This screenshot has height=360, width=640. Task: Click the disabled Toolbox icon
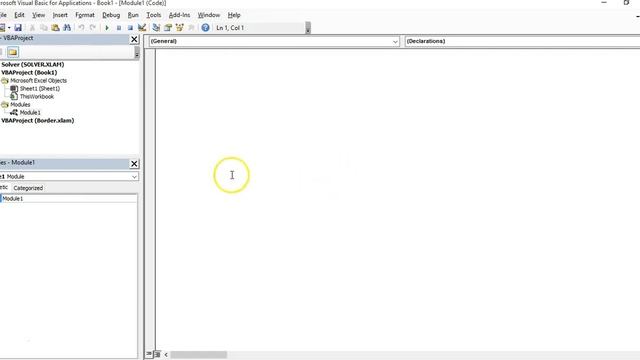tap(191, 28)
